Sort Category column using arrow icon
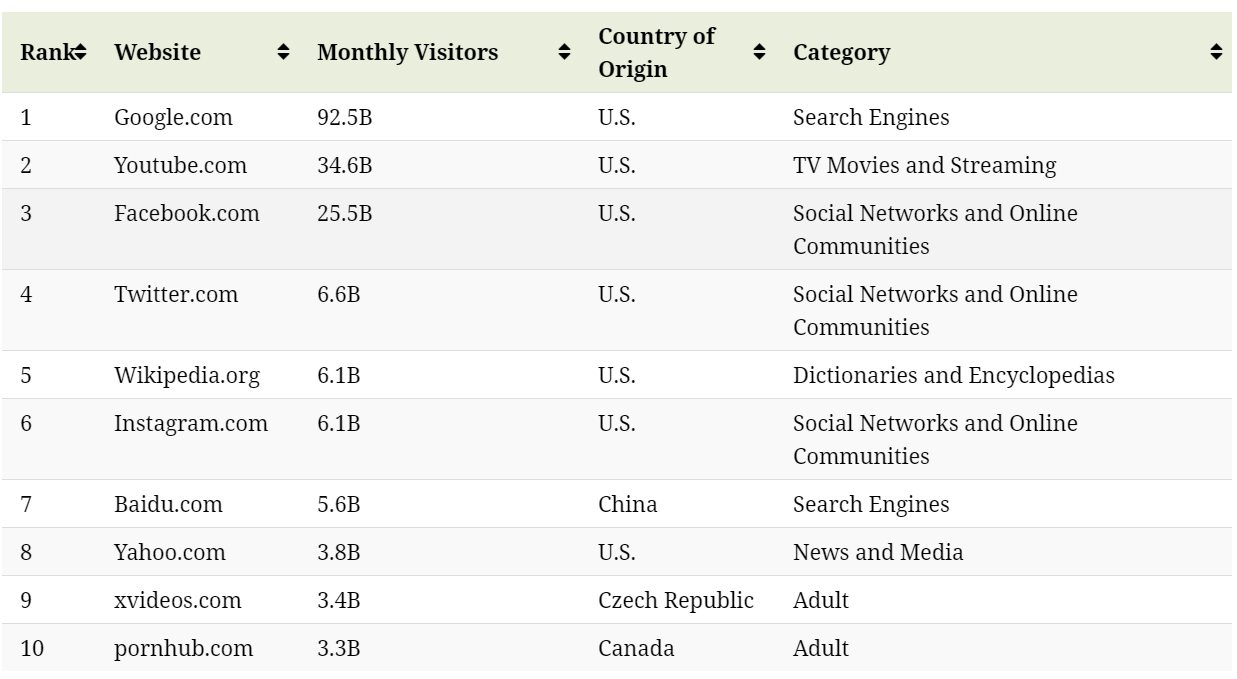The height and width of the screenshot is (679, 1237). point(1216,52)
